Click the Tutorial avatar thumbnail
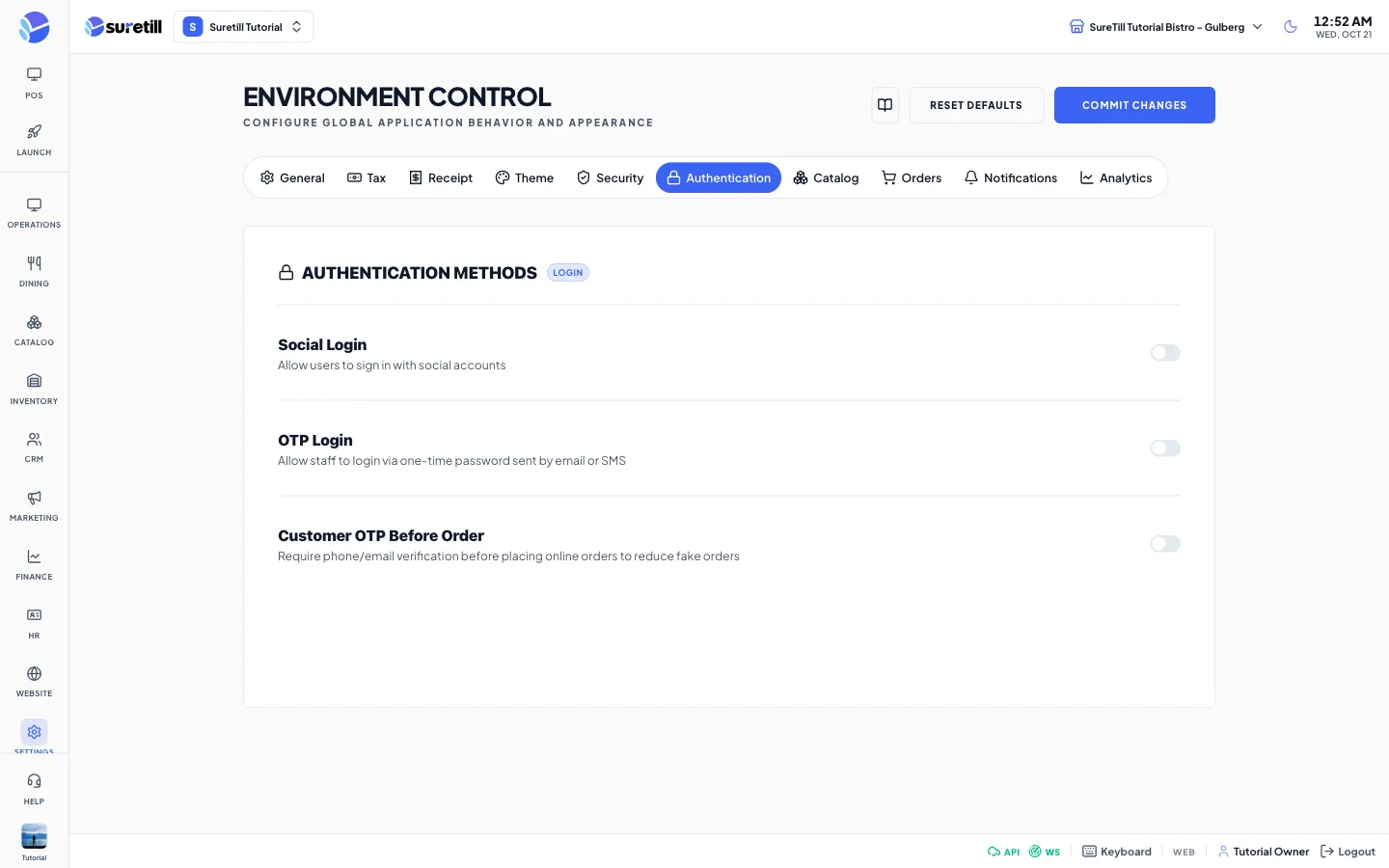 (34, 835)
